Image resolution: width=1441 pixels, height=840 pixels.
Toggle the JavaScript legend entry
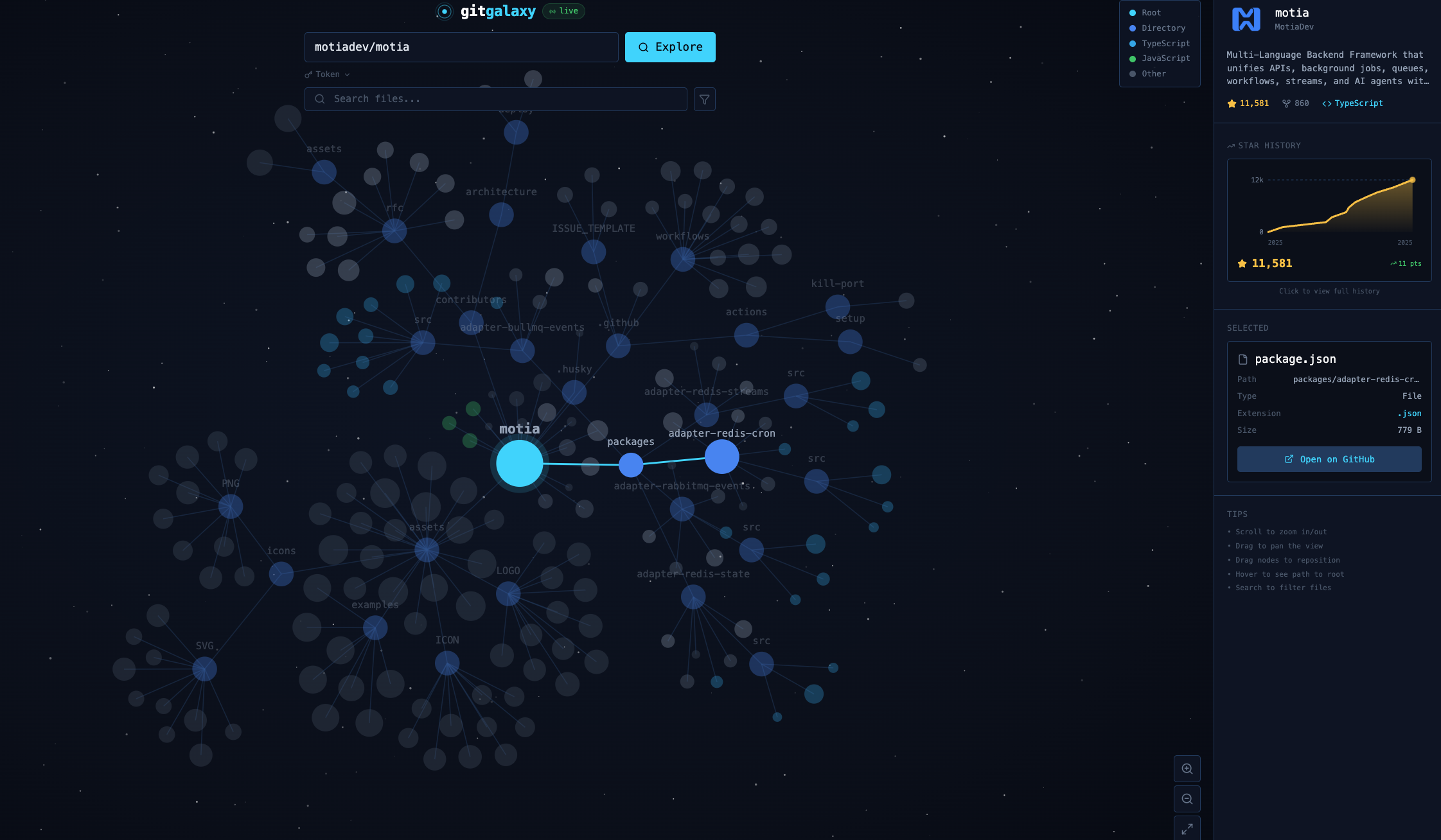click(1165, 58)
